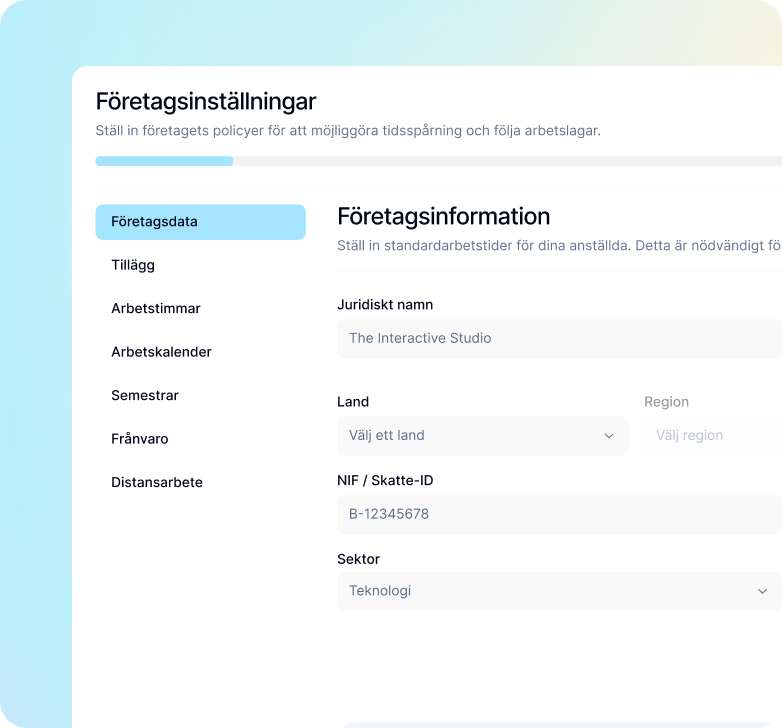782x728 pixels.
Task: Click the Företagsinformation heading
Action: (444, 217)
